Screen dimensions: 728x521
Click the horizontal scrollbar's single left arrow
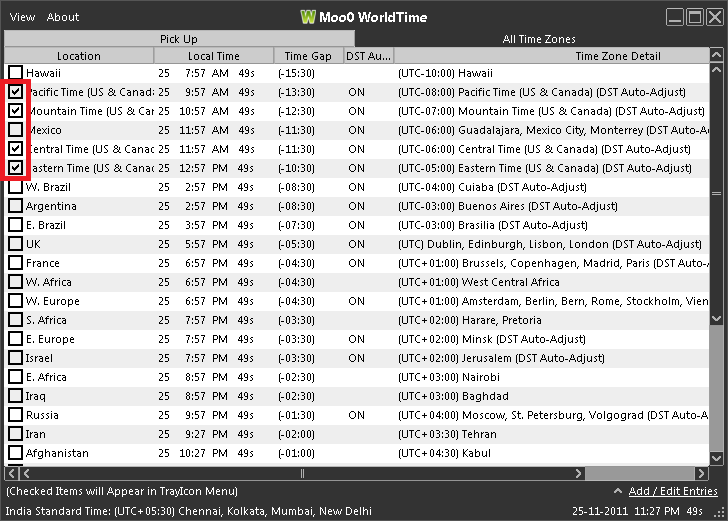[x=26, y=473]
